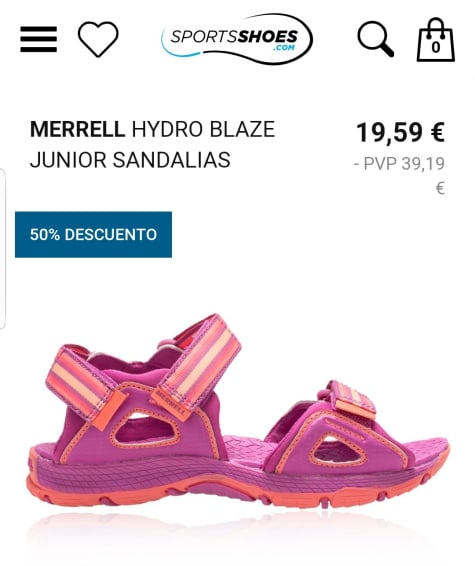
Task: Open the side drawer handle at left edge
Action: pos(3,249)
